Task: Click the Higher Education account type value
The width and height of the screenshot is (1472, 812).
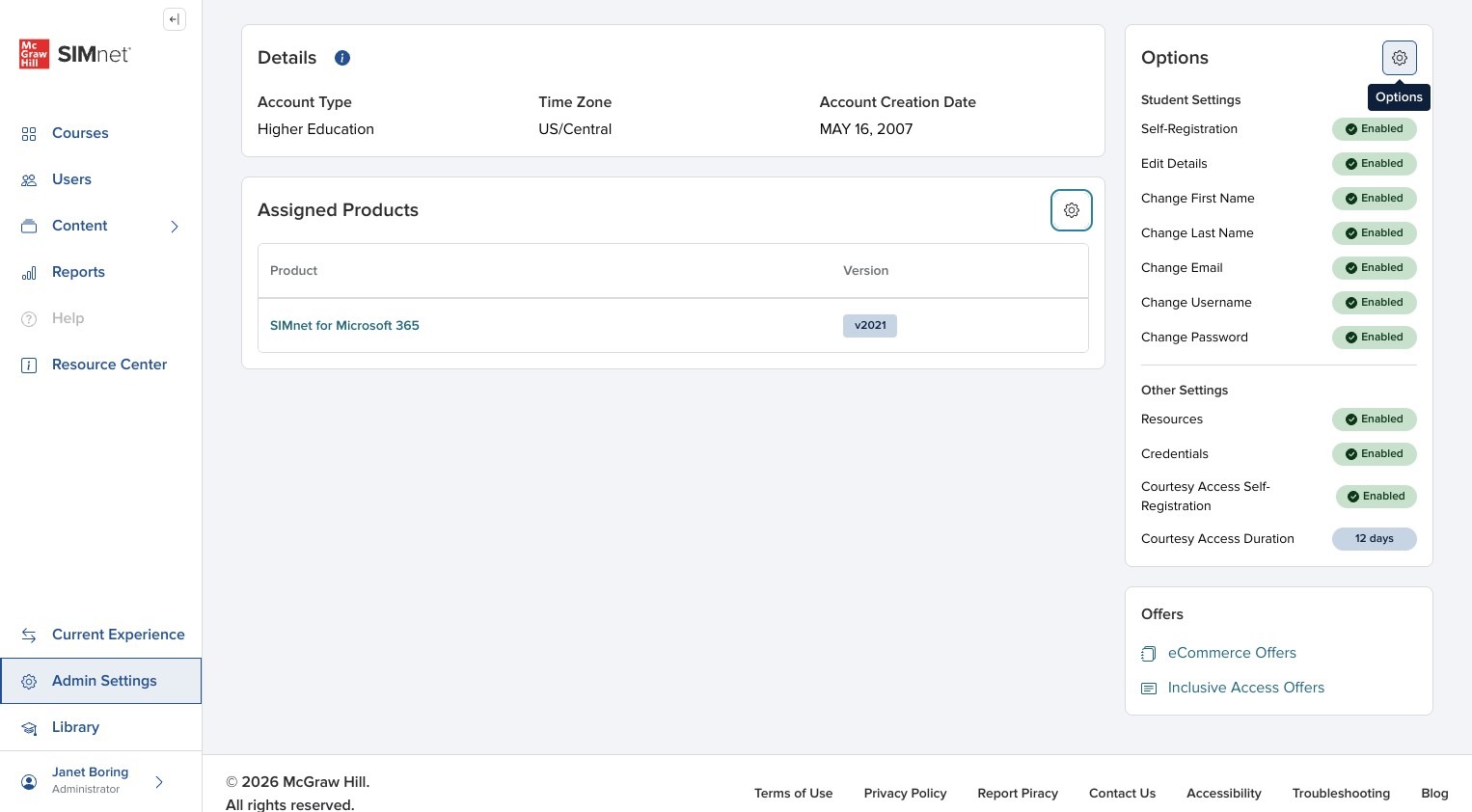Action: click(x=315, y=129)
